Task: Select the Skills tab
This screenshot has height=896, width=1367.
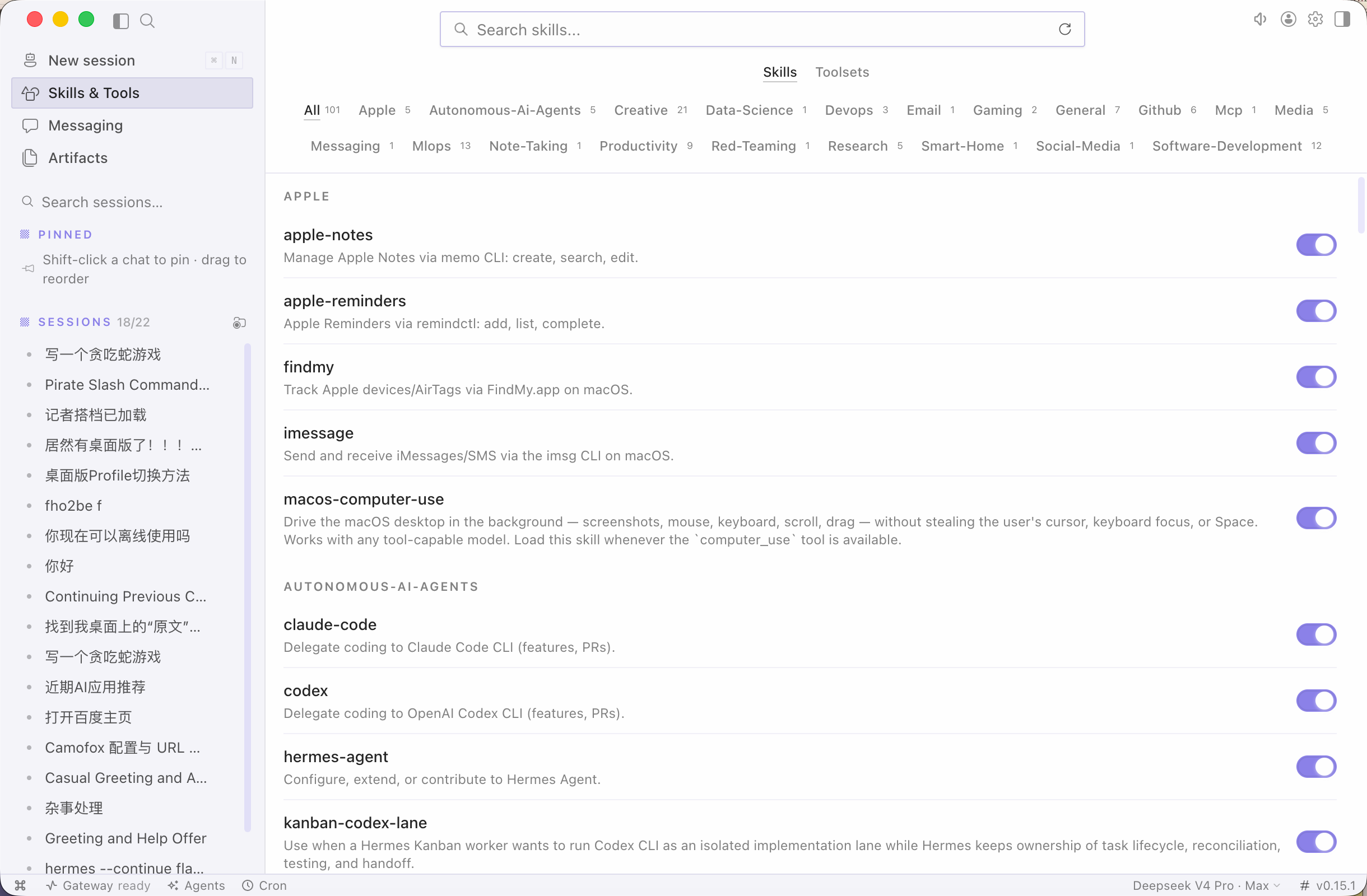Action: pos(779,72)
